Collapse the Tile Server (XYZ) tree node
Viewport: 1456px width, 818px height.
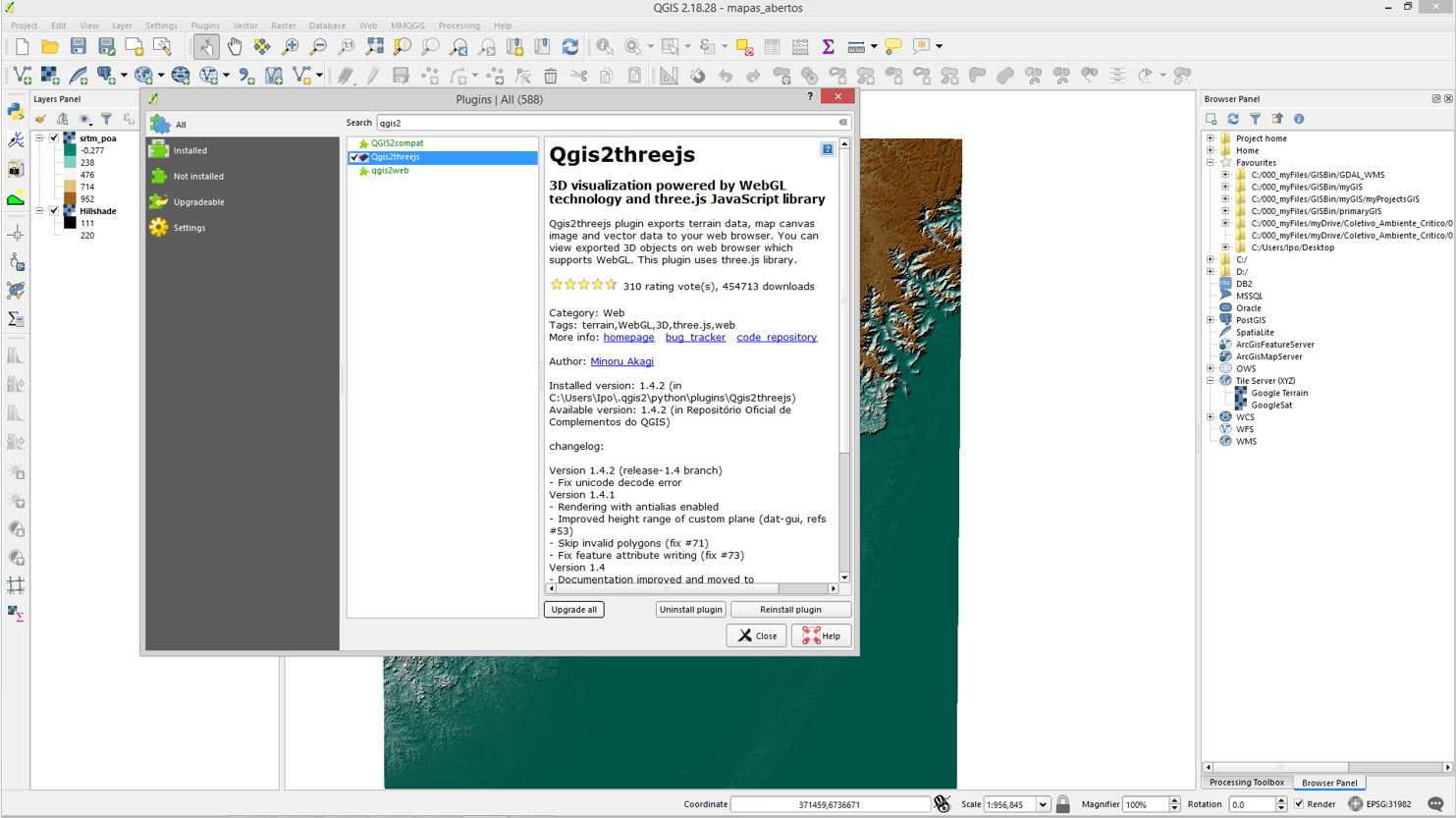pyautogui.click(x=1211, y=381)
